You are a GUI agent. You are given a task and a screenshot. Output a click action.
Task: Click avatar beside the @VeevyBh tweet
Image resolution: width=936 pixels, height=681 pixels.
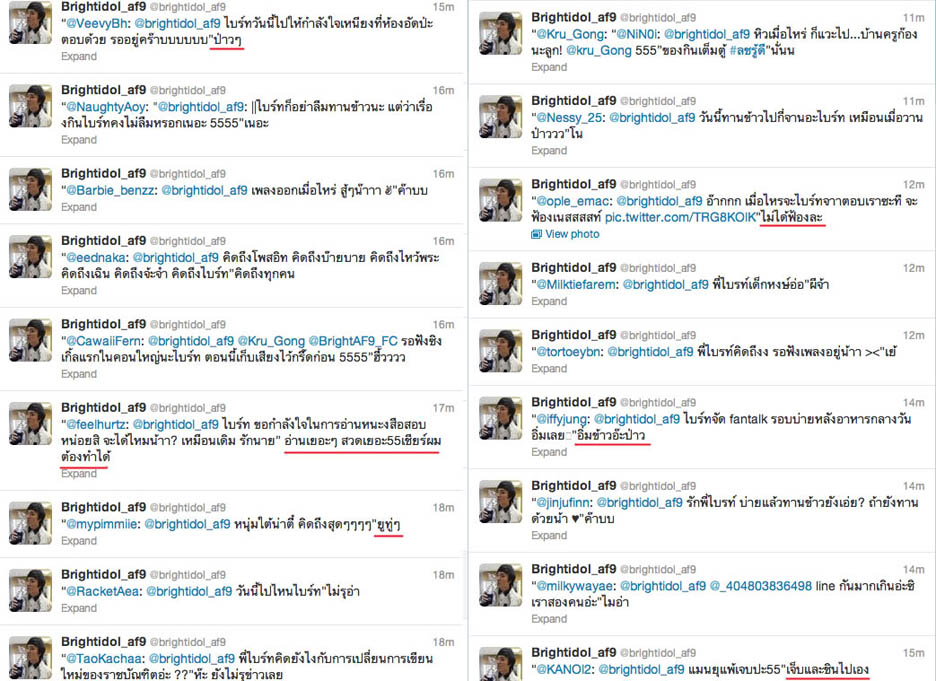coord(30,23)
